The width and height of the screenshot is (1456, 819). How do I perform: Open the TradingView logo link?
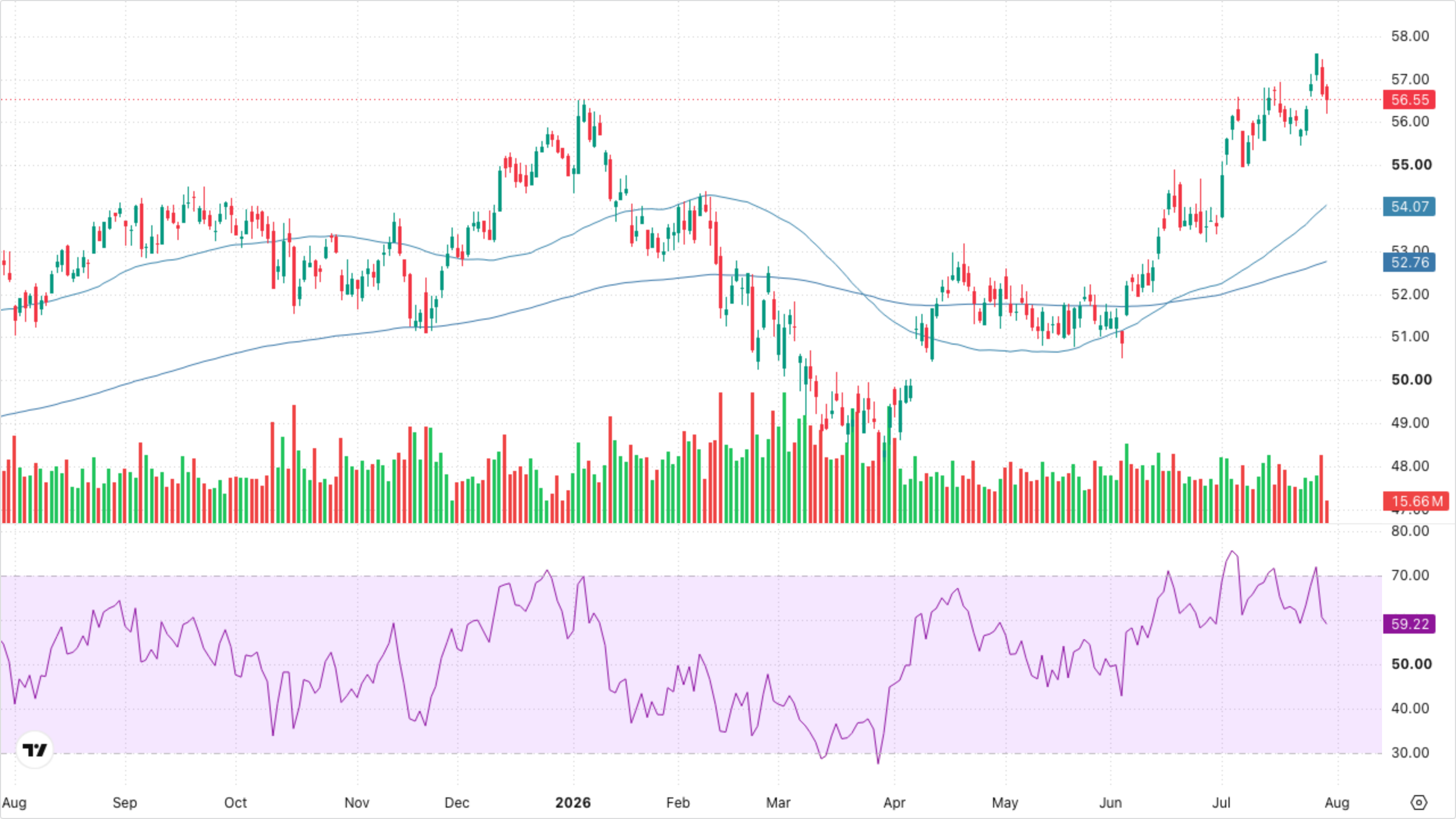click(35, 750)
